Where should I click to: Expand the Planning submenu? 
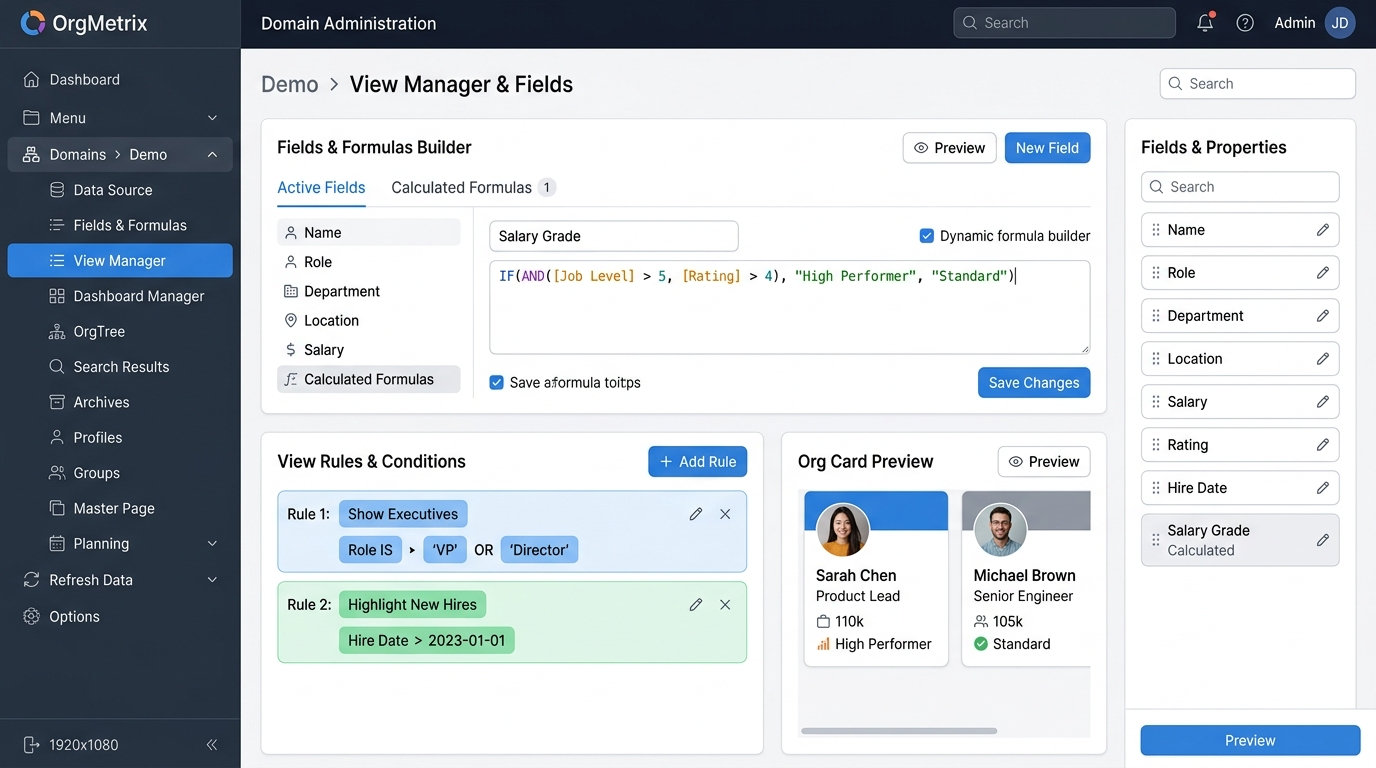[x=212, y=544]
